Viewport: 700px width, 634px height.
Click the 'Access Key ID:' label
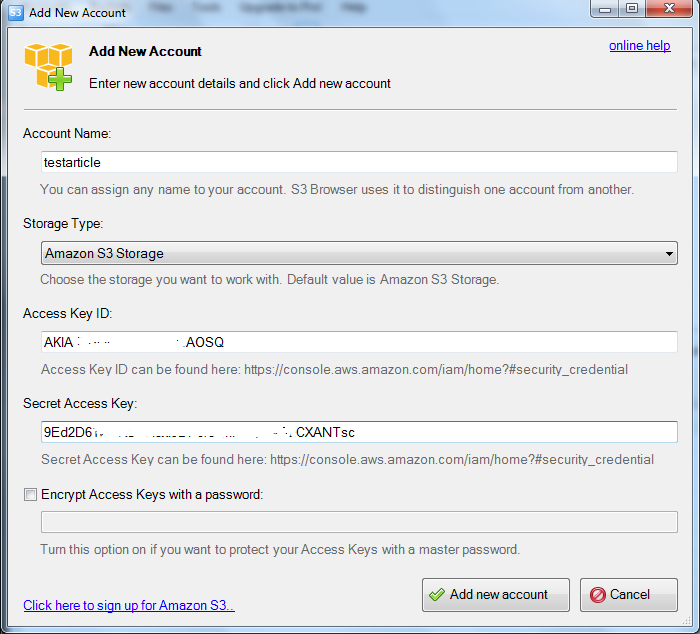[x=67, y=313]
